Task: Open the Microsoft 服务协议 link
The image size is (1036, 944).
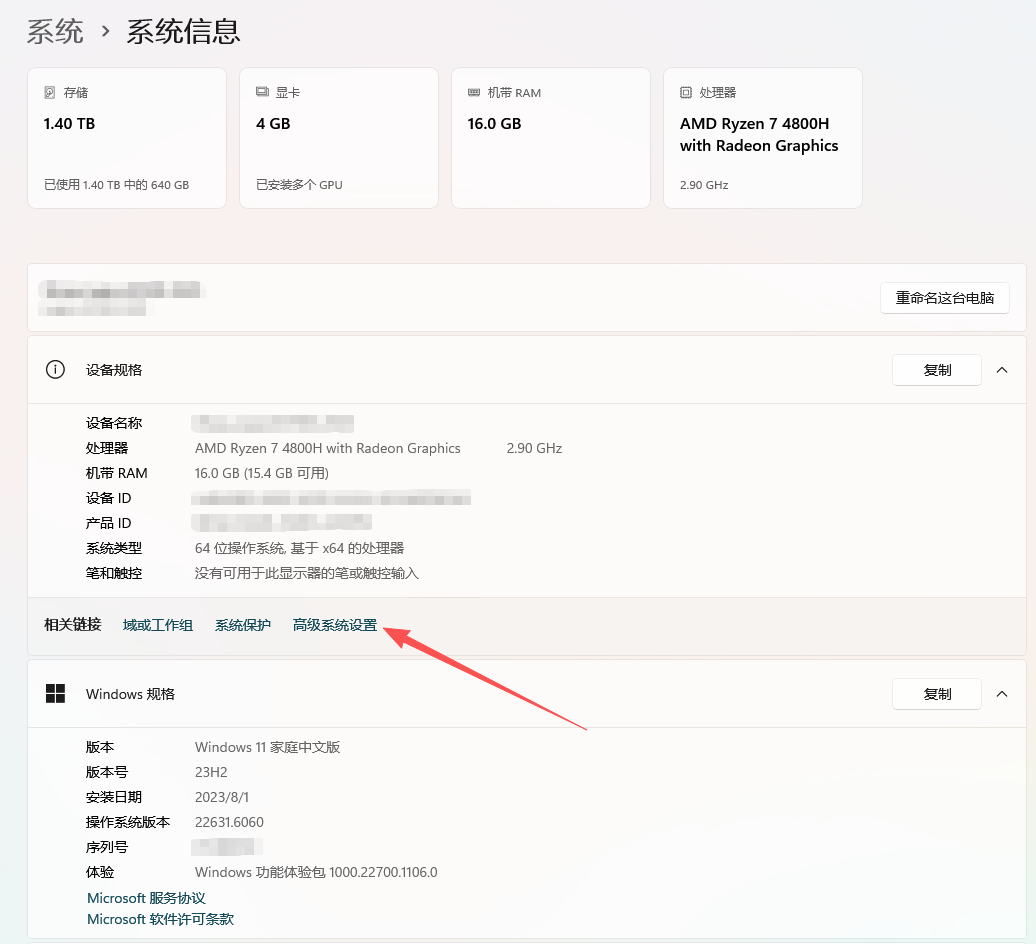Action: [146, 897]
